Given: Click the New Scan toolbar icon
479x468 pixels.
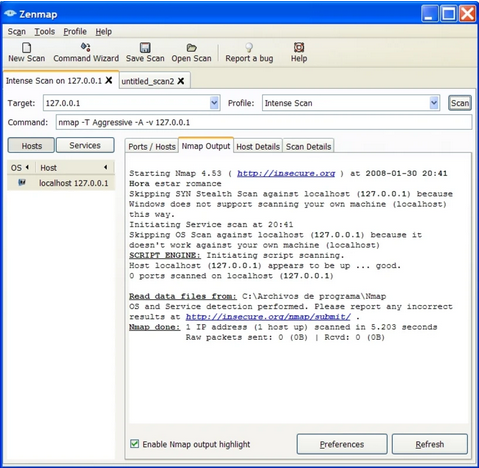Looking at the screenshot, I should pos(26,48).
